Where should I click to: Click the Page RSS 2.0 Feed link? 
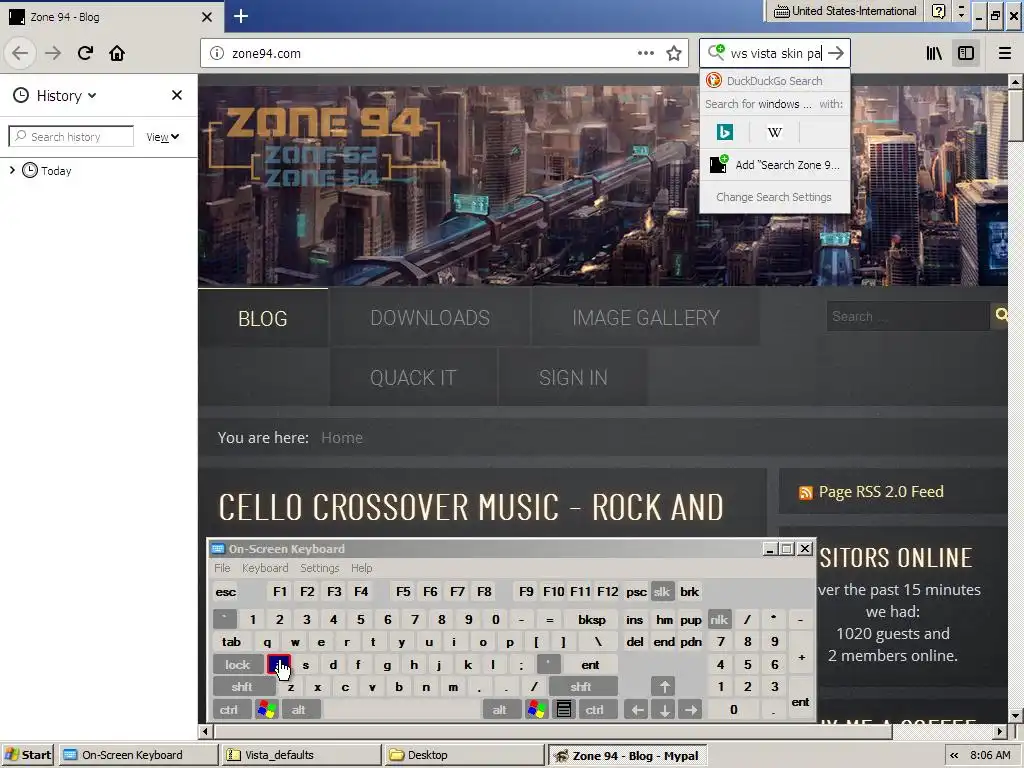coord(881,492)
